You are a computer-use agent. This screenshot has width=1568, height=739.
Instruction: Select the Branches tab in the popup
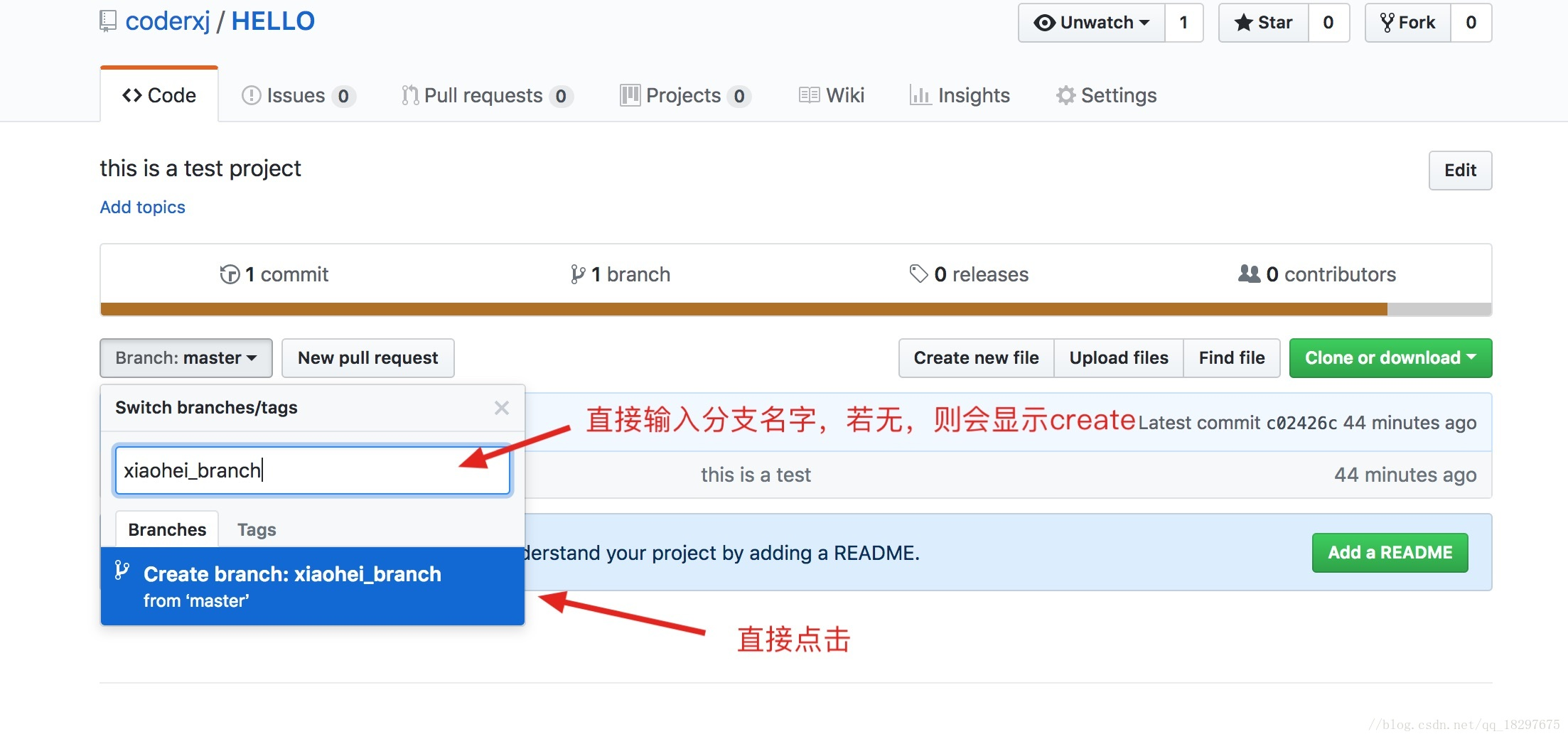click(x=167, y=529)
